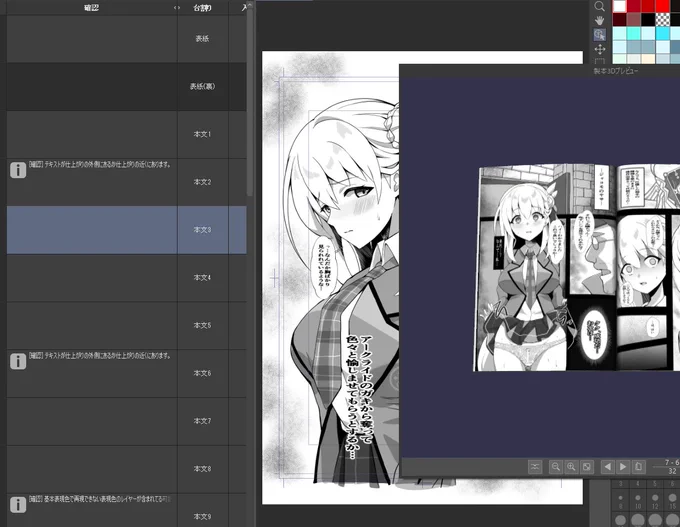Open the text warning message on 本文6
Viewport: 680px width, 527px height.
click(100, 356)
